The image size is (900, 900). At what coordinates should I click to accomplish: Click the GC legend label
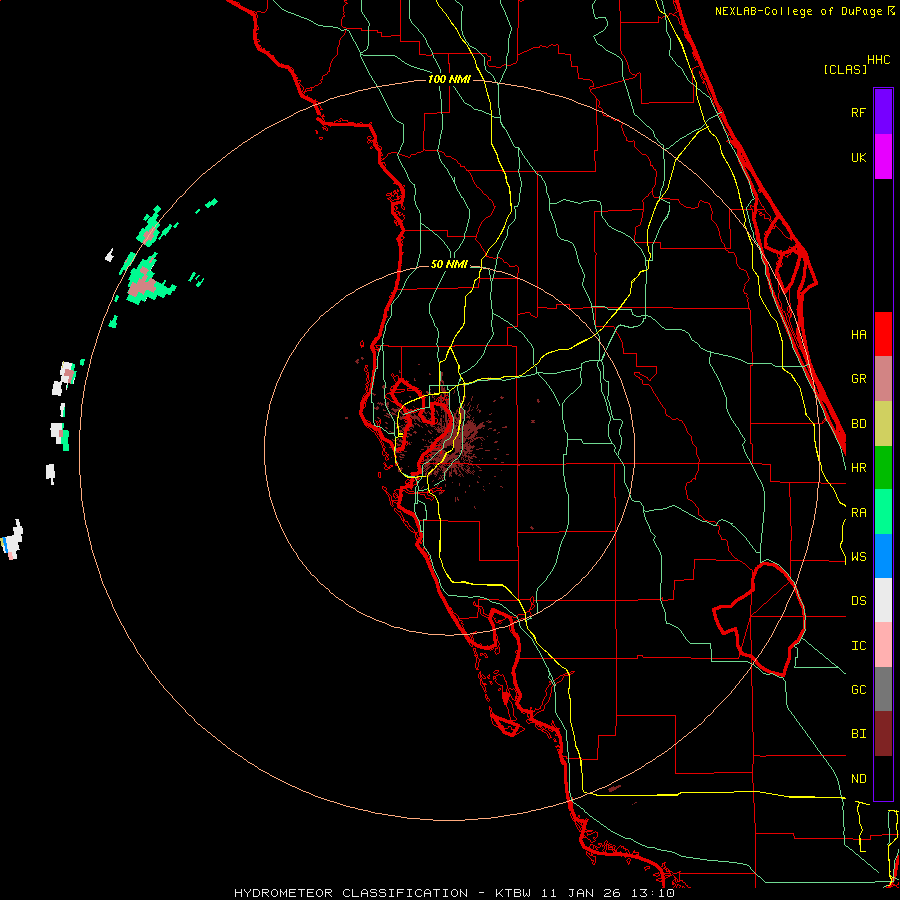tap(858, 690)
